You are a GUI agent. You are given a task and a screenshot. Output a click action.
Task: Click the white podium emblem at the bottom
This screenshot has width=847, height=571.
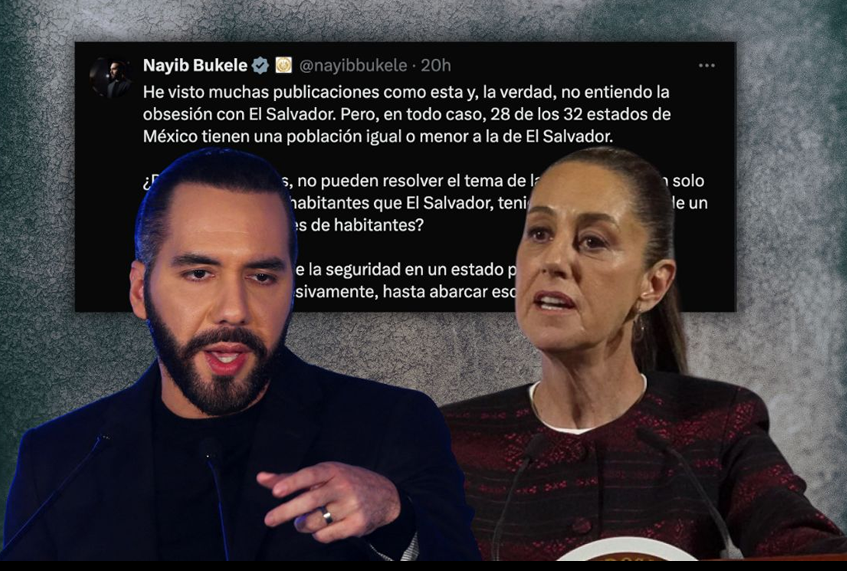(x=627, y=550)
